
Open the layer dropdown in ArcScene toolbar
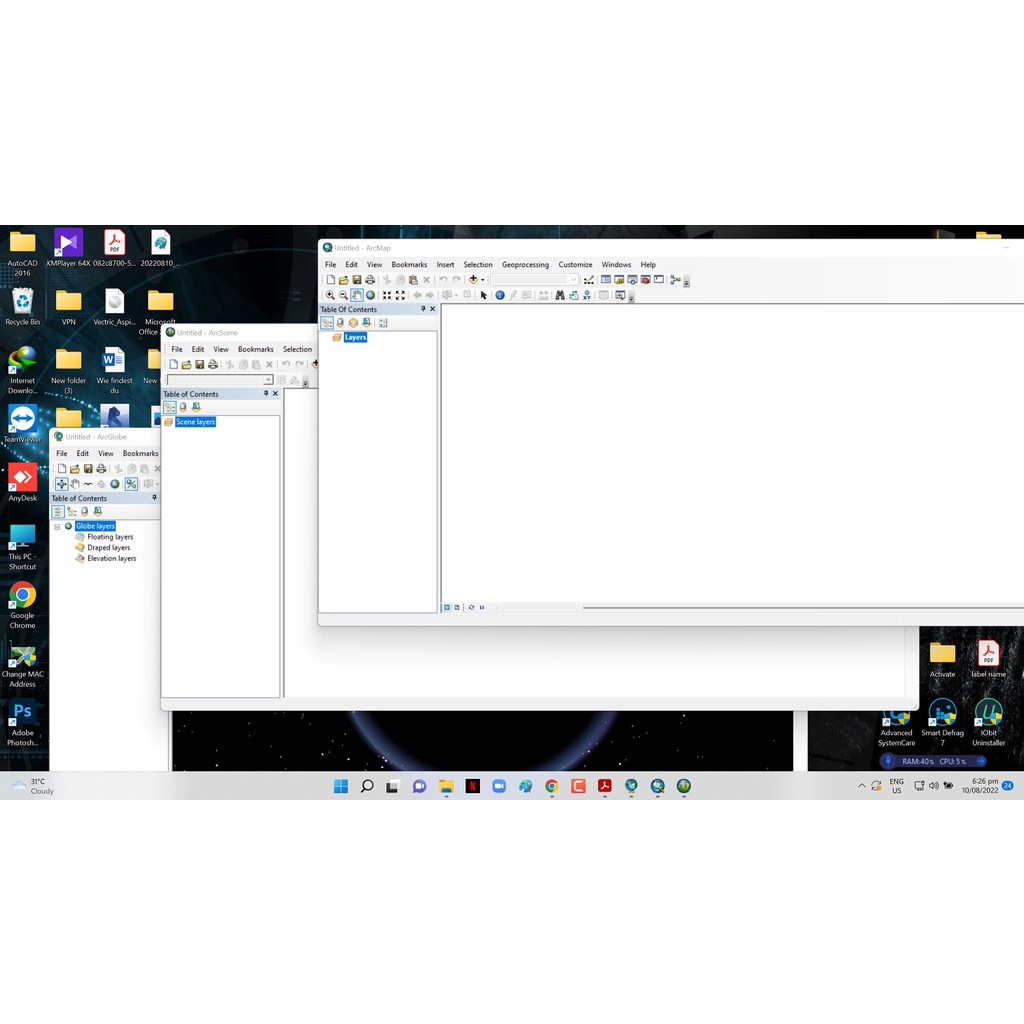coord(268,380)
